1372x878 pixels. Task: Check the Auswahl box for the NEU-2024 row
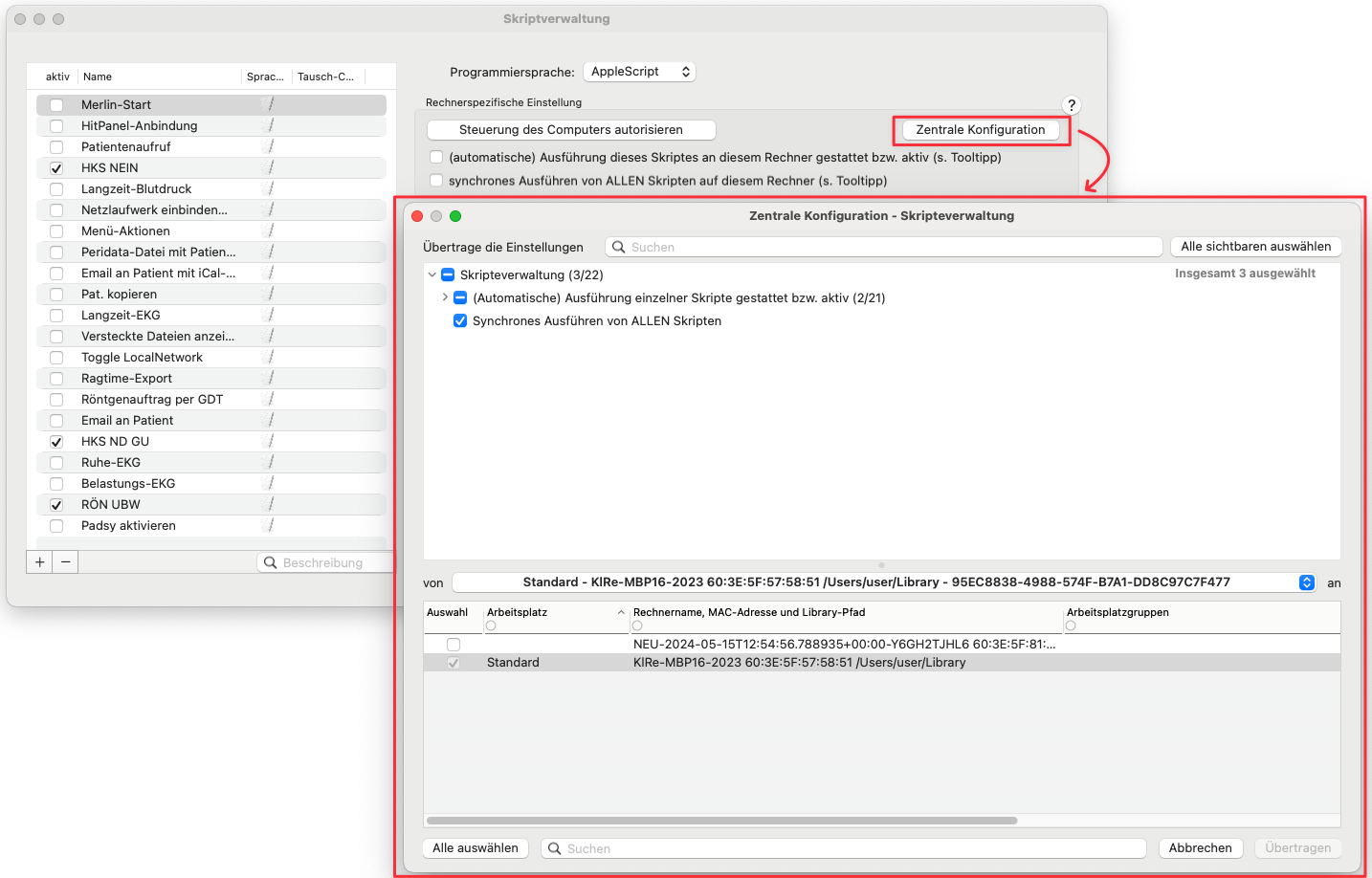click(454, 645)
